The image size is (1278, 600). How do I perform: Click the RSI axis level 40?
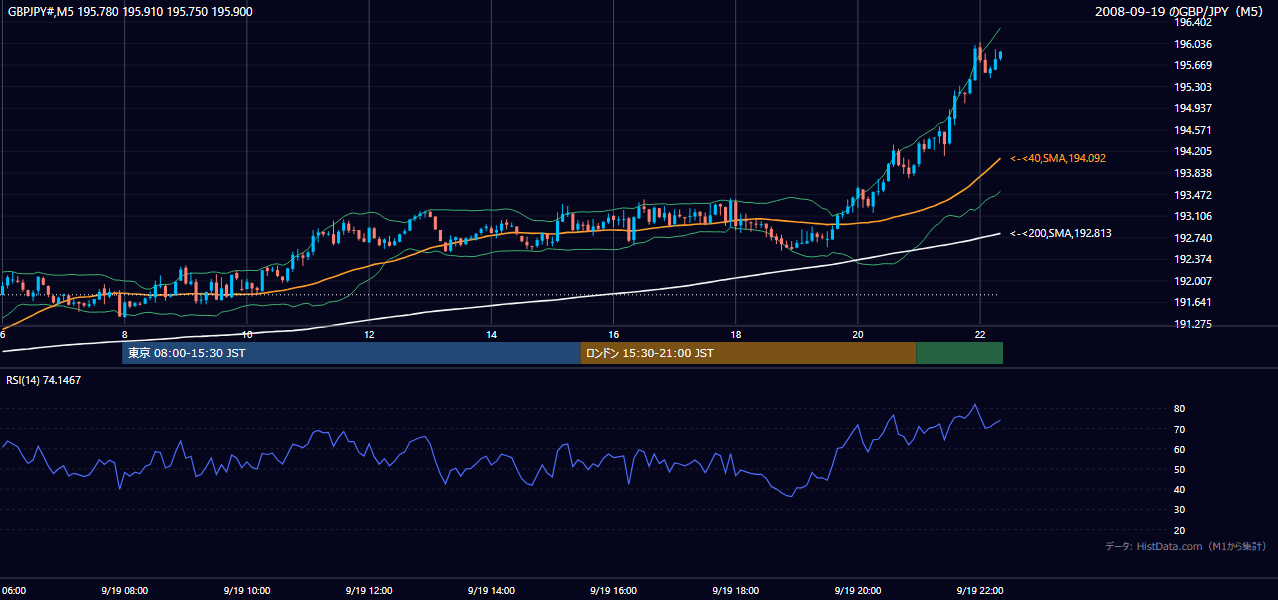point(1180,489)
